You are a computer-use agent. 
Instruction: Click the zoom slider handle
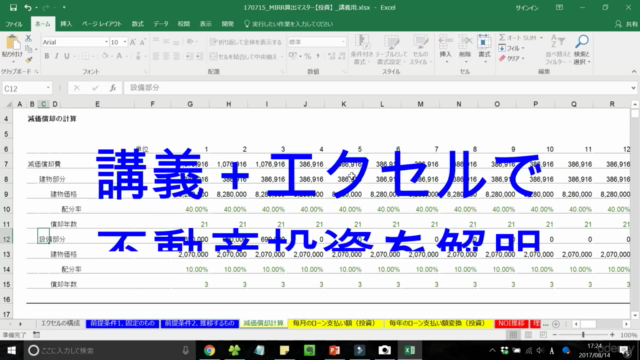pyautogui.click(x=583, y=335)
